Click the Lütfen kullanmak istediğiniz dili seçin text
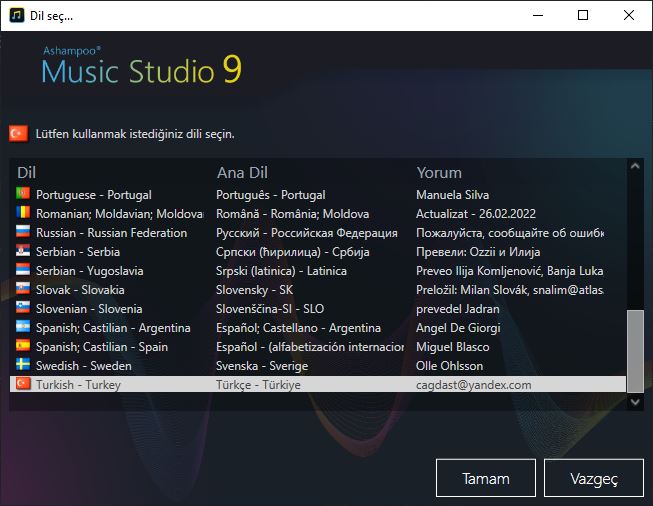The height and width of the screenshot is (506, 653). coord(135,134)
